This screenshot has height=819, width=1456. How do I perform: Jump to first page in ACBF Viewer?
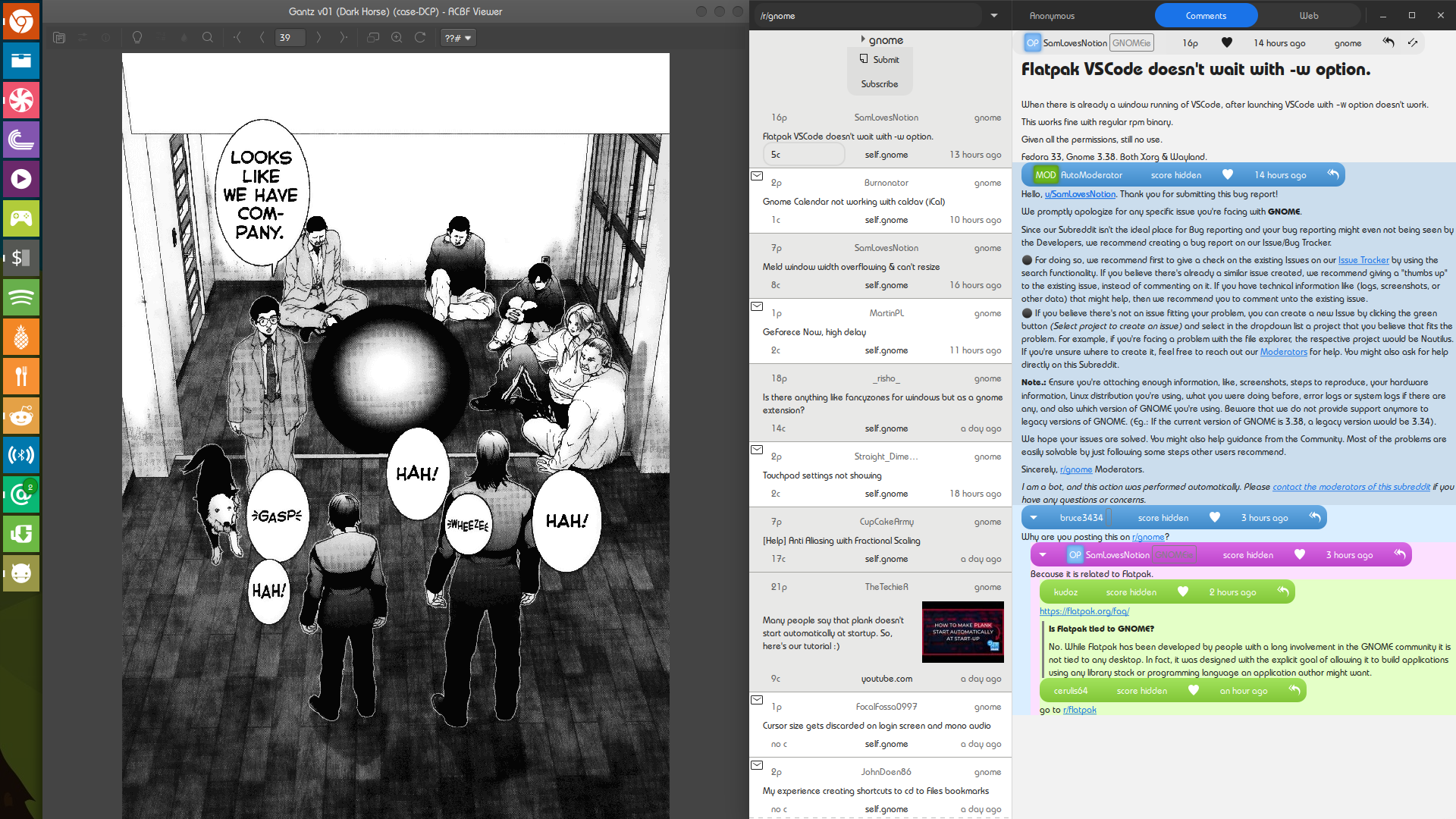pos(238,37)
